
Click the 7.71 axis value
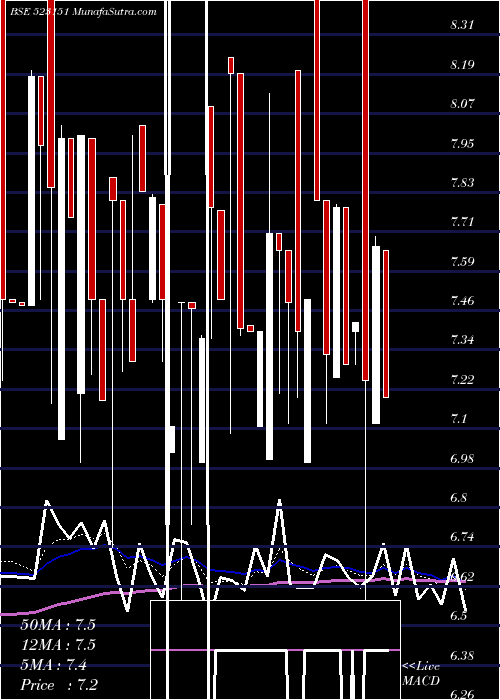click(x=462, y=222)
